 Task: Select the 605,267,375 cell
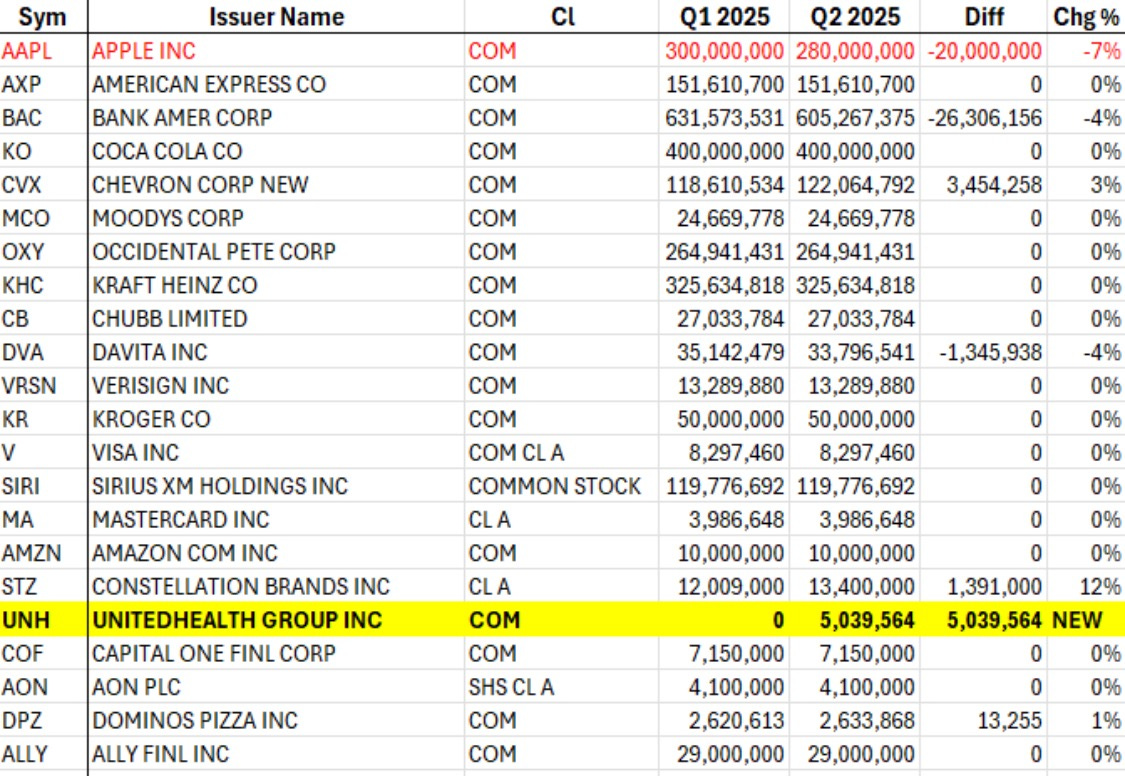[855, 118]
